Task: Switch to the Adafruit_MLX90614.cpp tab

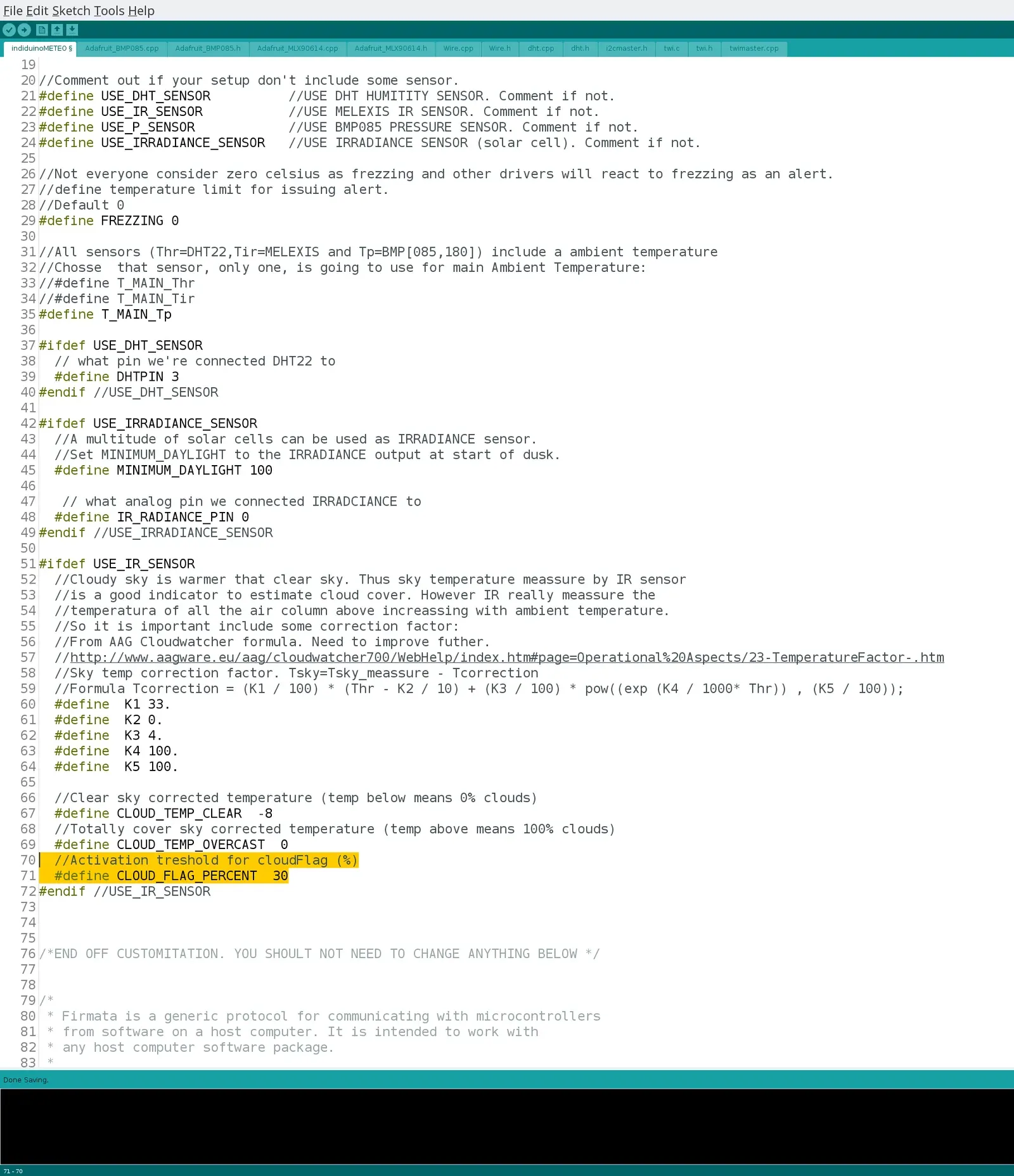Action: pos(297,49)
